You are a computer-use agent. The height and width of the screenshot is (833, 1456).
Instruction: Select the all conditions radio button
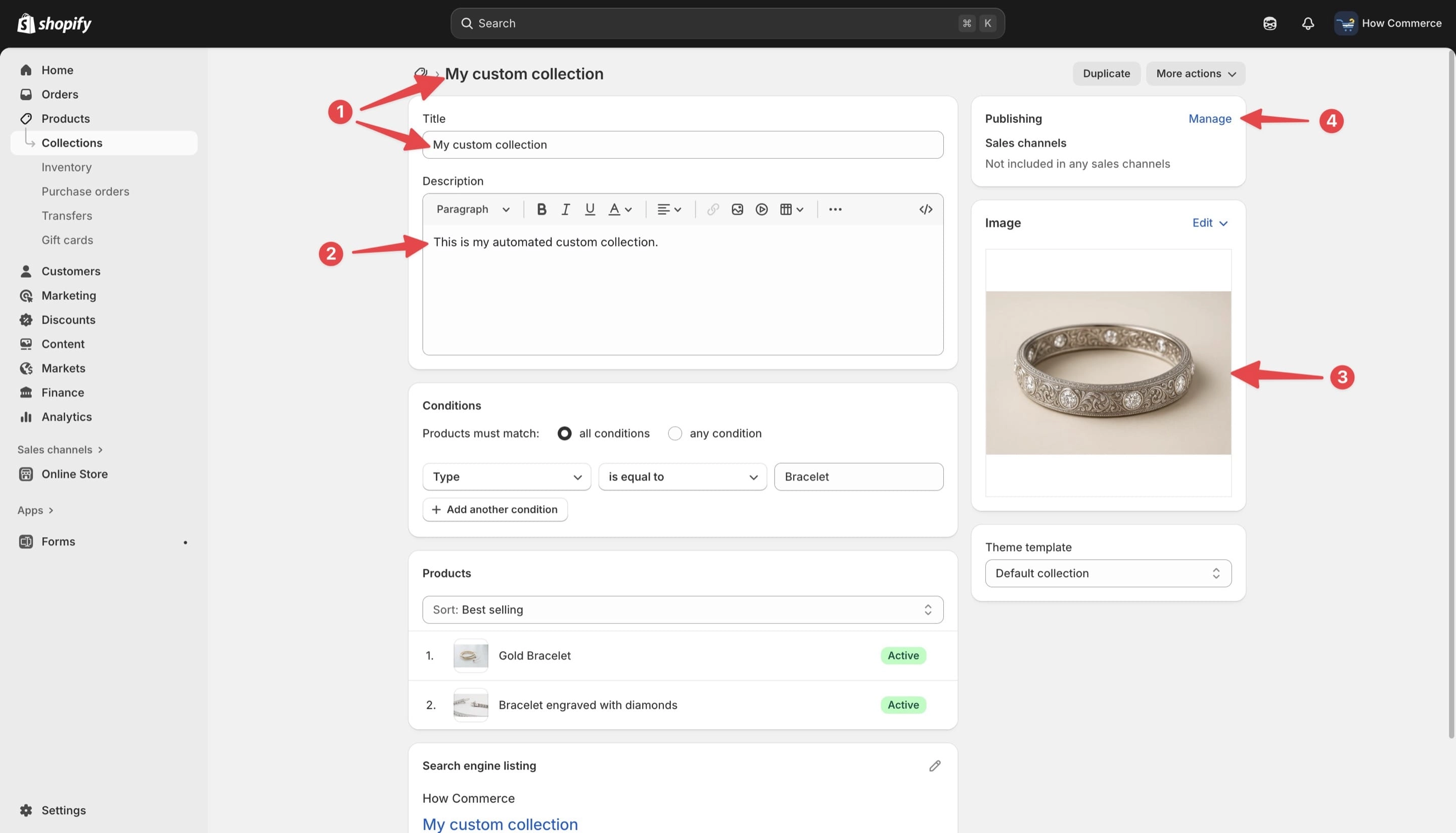(564, 433)
